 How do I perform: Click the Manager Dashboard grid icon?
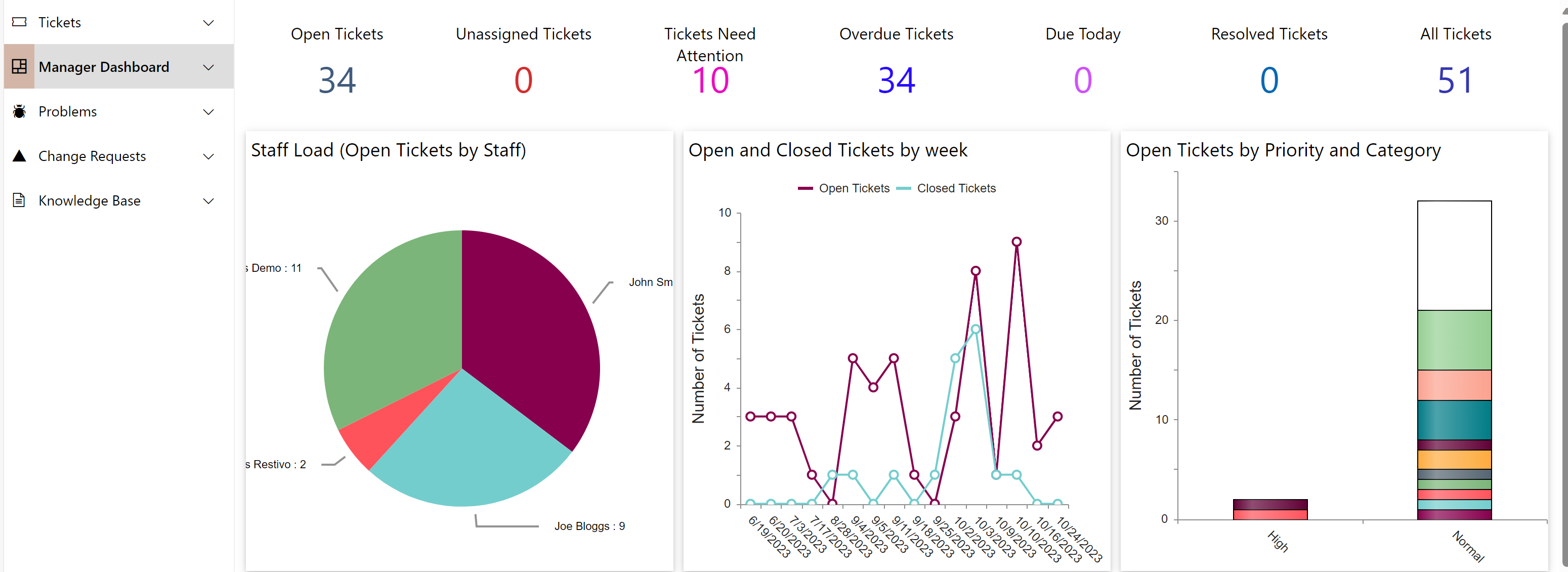(19, 67)
